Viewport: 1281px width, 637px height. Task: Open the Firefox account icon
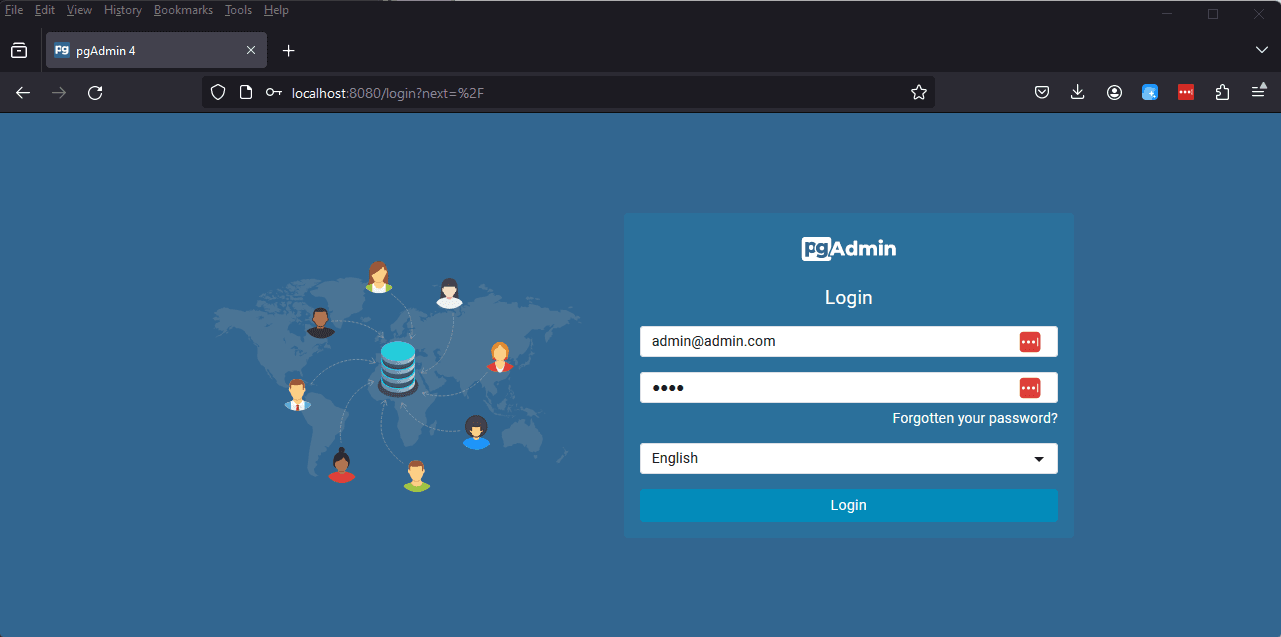[1114, 93]
